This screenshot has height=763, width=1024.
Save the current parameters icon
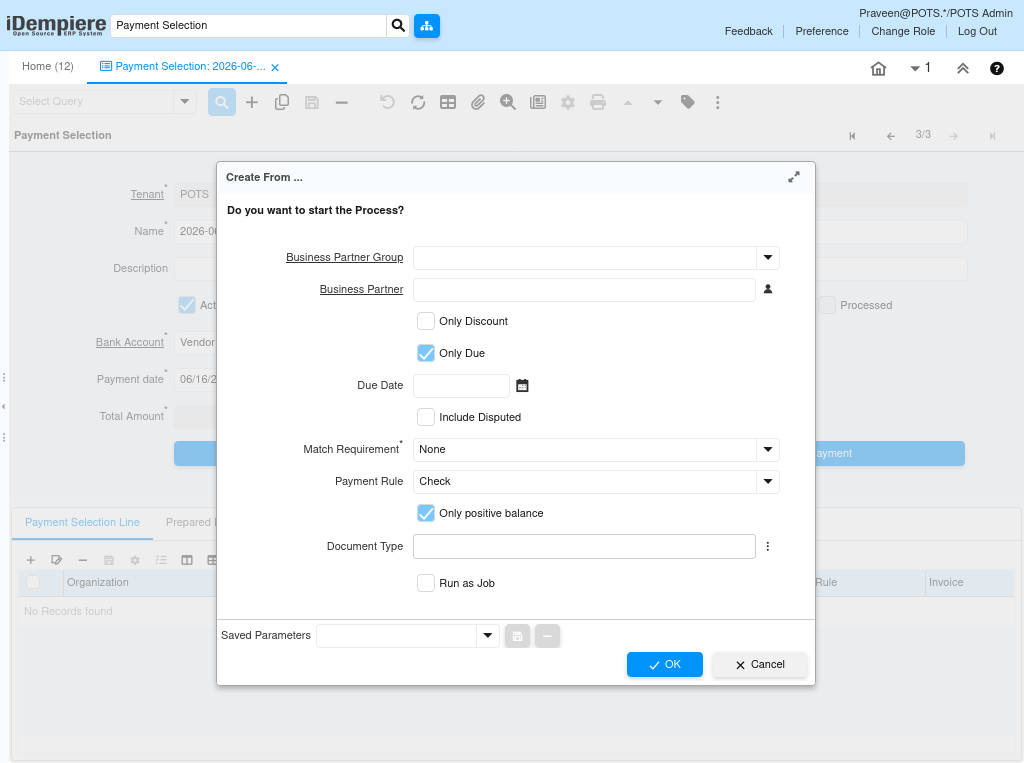pos(517,636)
